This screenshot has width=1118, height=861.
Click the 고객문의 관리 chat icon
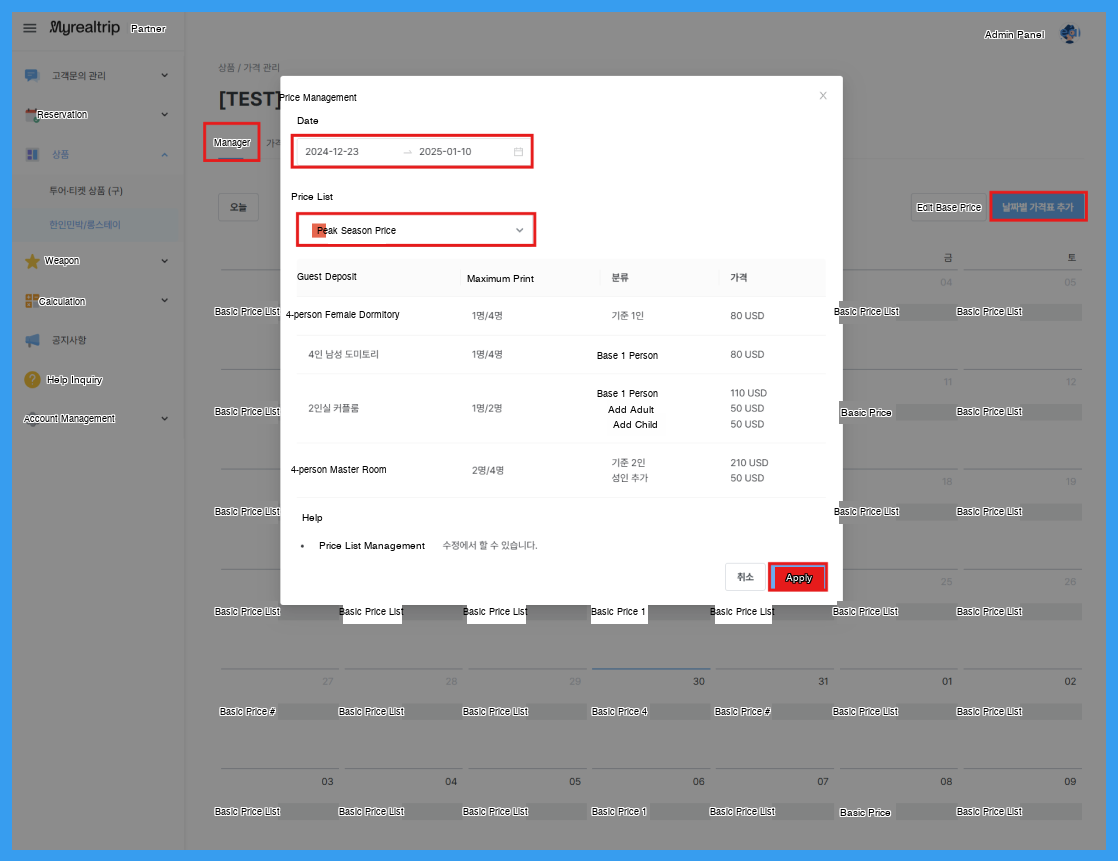click(32, 75)
